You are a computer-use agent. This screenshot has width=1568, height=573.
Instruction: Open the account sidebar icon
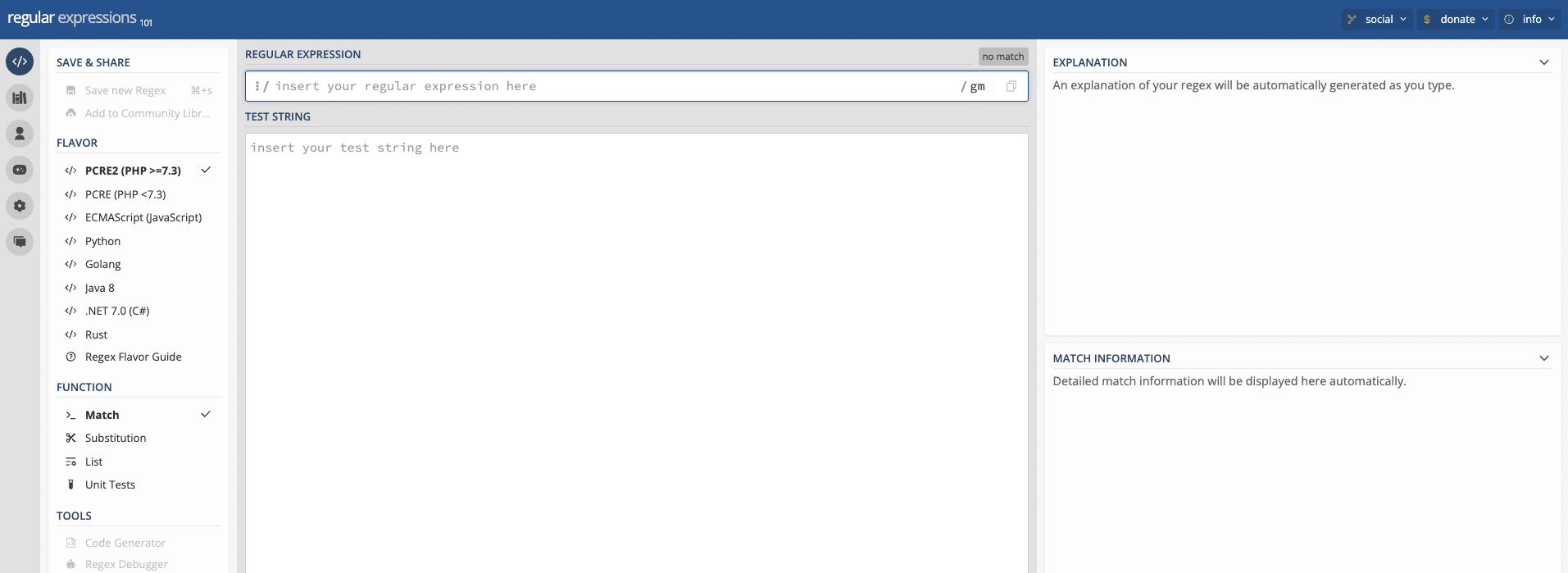[20, 134]
